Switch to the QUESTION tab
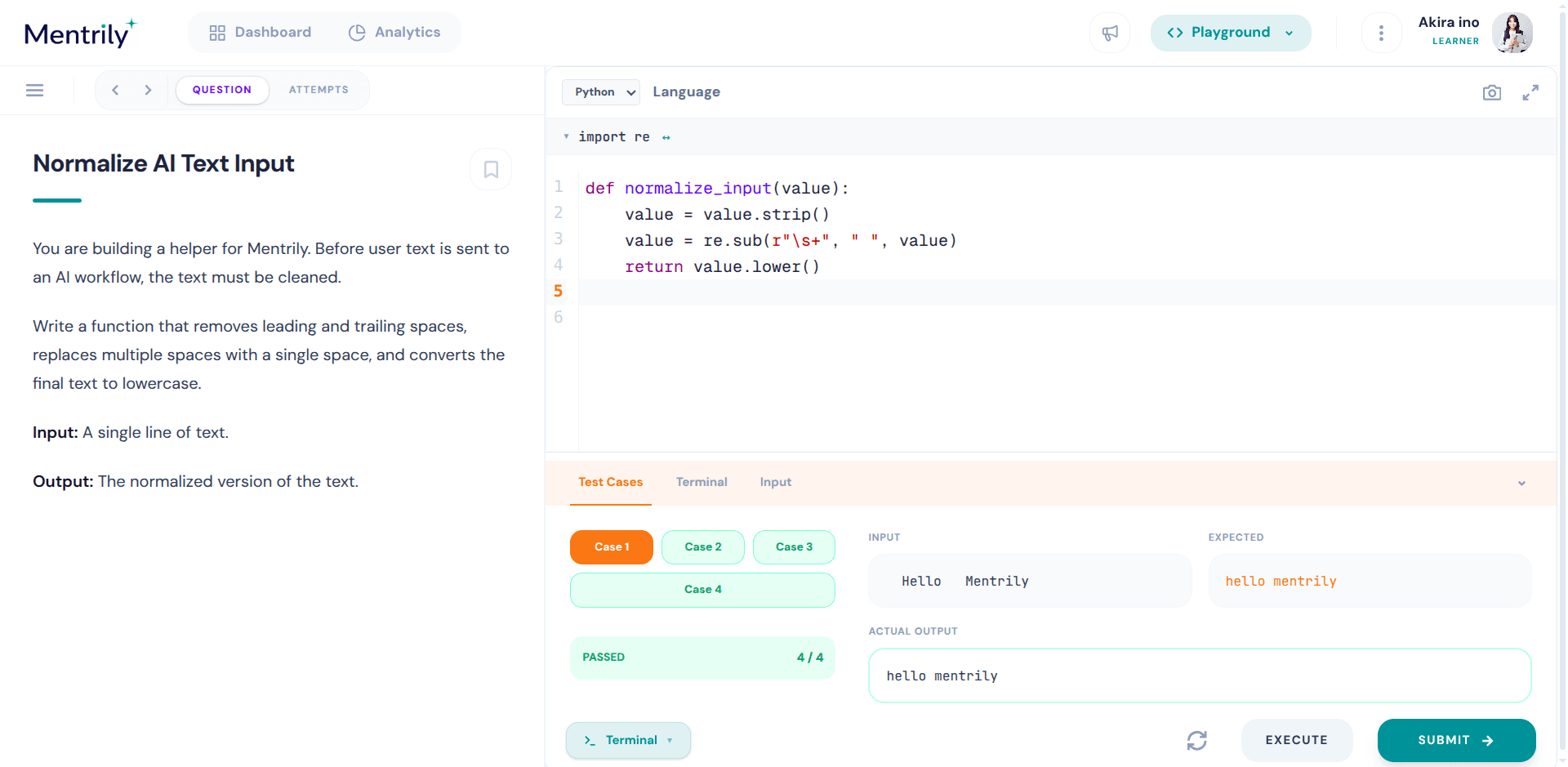Viewport: 1568px width, 767px height. tap(222, 90)
